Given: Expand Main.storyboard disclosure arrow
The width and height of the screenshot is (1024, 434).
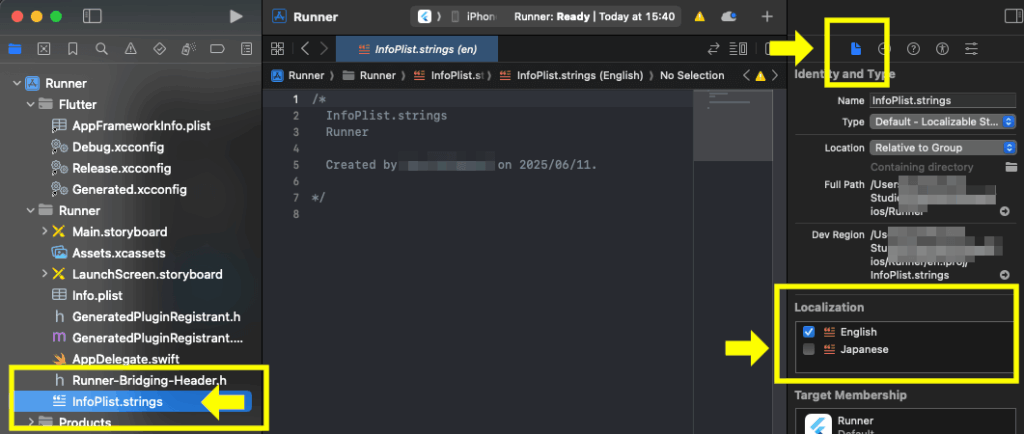Looking at the screenshot, I should pyautogui.click(x=44, y=232).
